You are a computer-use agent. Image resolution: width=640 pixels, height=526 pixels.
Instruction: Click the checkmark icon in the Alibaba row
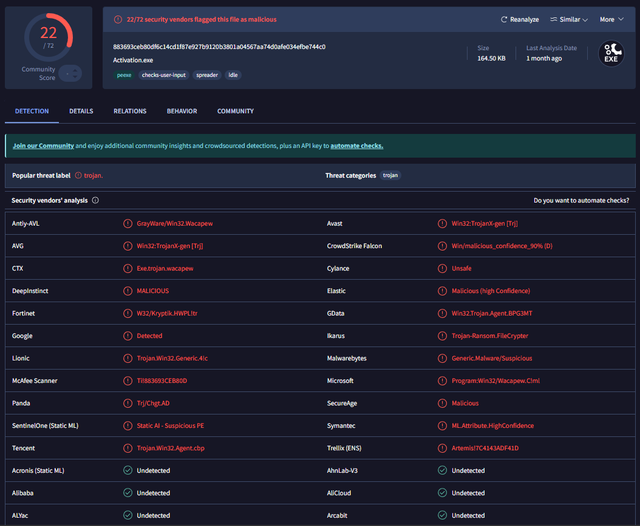pyautogui.click(x=128, y=493)
